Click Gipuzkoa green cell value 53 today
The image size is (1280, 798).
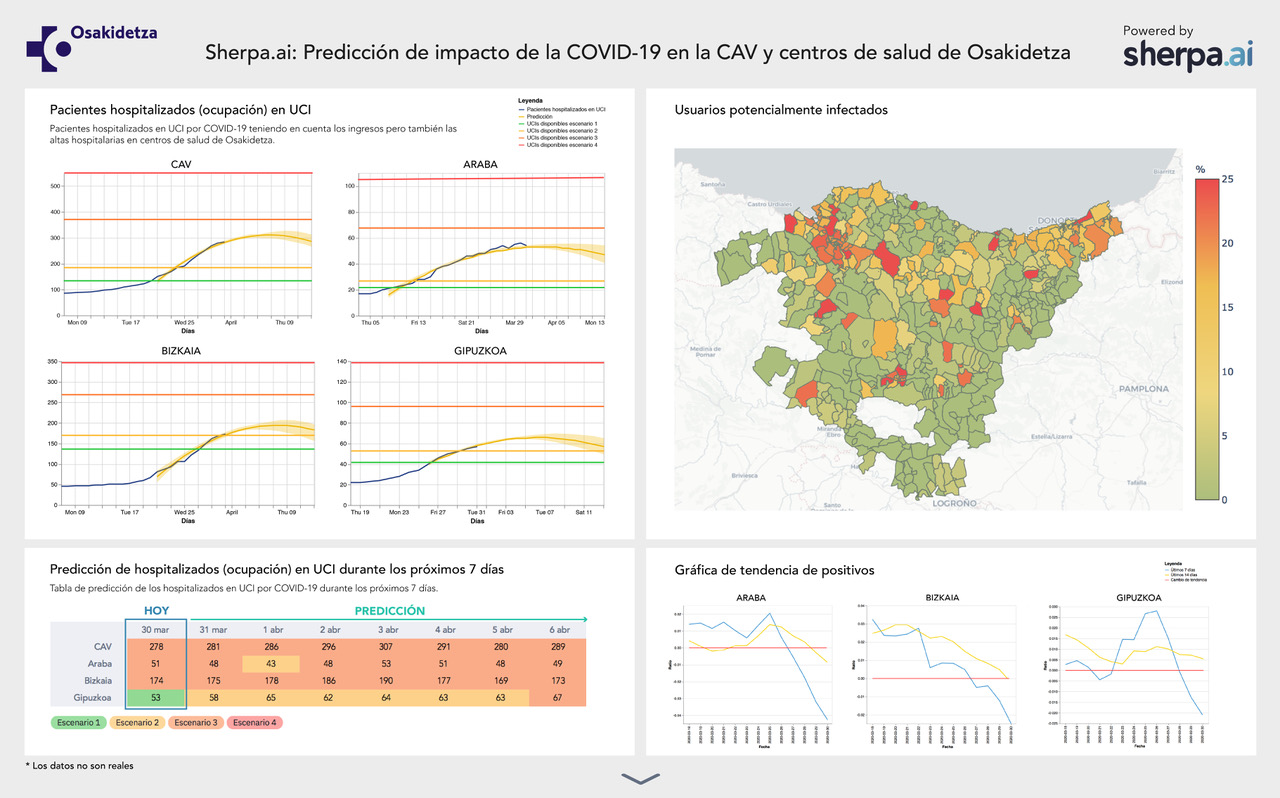click(156, 697)
